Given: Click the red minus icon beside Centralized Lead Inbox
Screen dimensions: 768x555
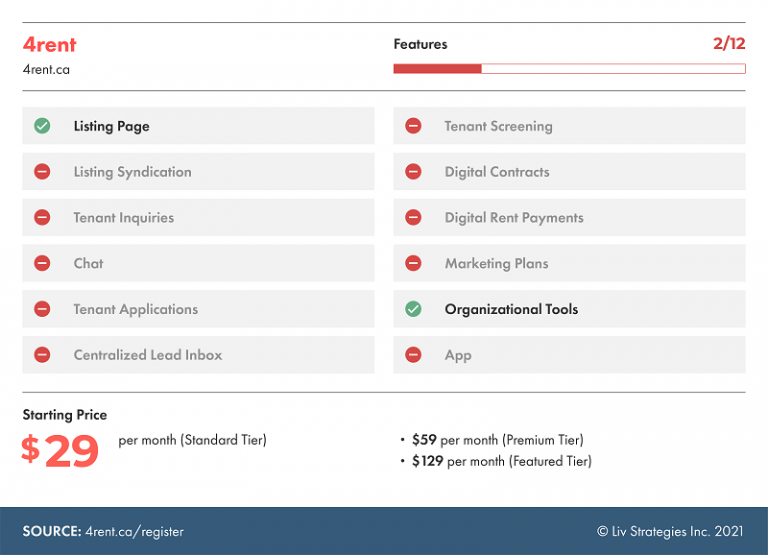Looking at the screenshot, I should [x=42, y=355].
